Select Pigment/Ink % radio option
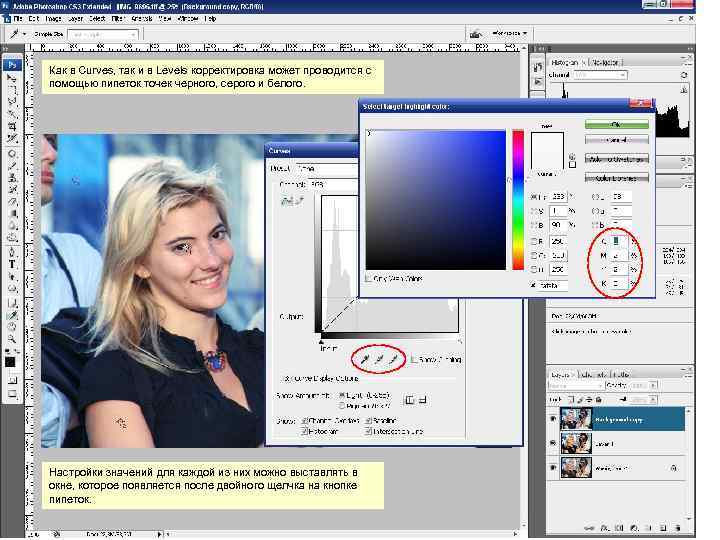This screenshot has height=540, width=720. [342, 406]
